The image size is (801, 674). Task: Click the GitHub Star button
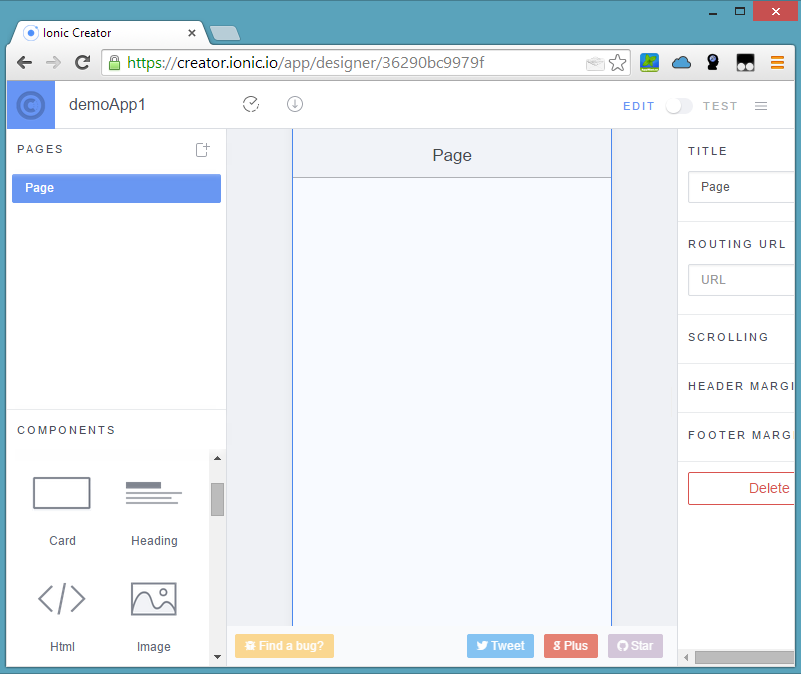(x=635, y=646)
